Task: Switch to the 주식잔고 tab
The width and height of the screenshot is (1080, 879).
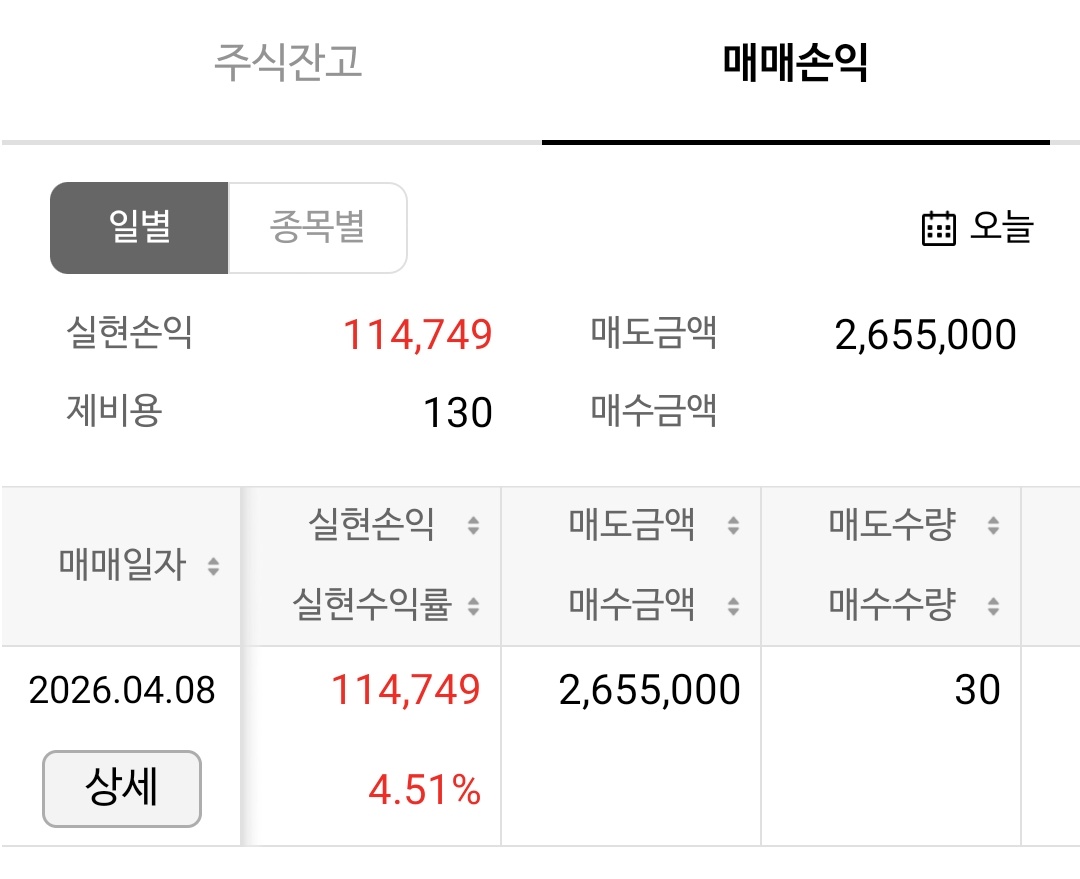Action: click(x=288, y=62)
